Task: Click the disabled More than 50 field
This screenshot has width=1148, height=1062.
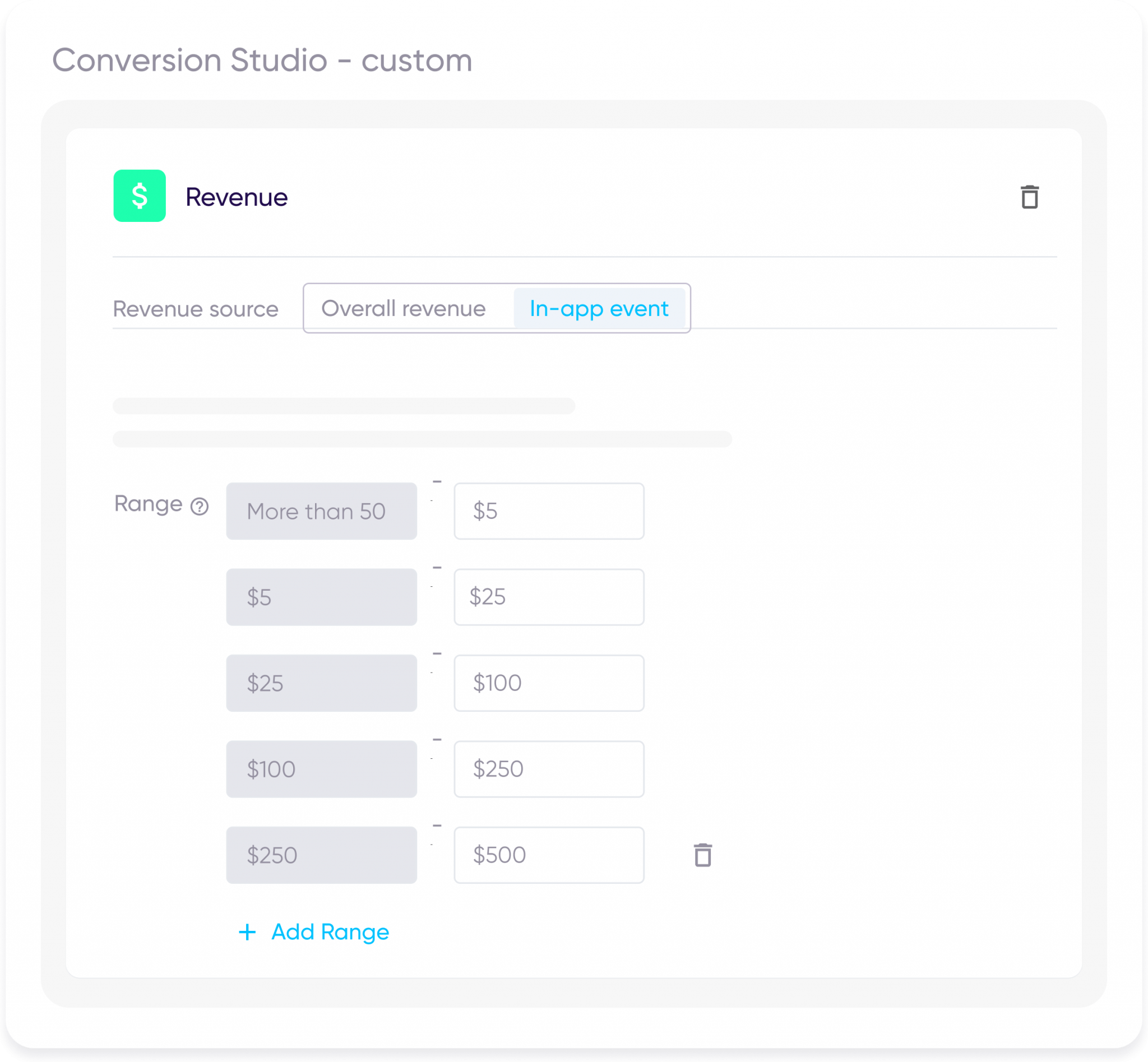Action: [321, 511]
